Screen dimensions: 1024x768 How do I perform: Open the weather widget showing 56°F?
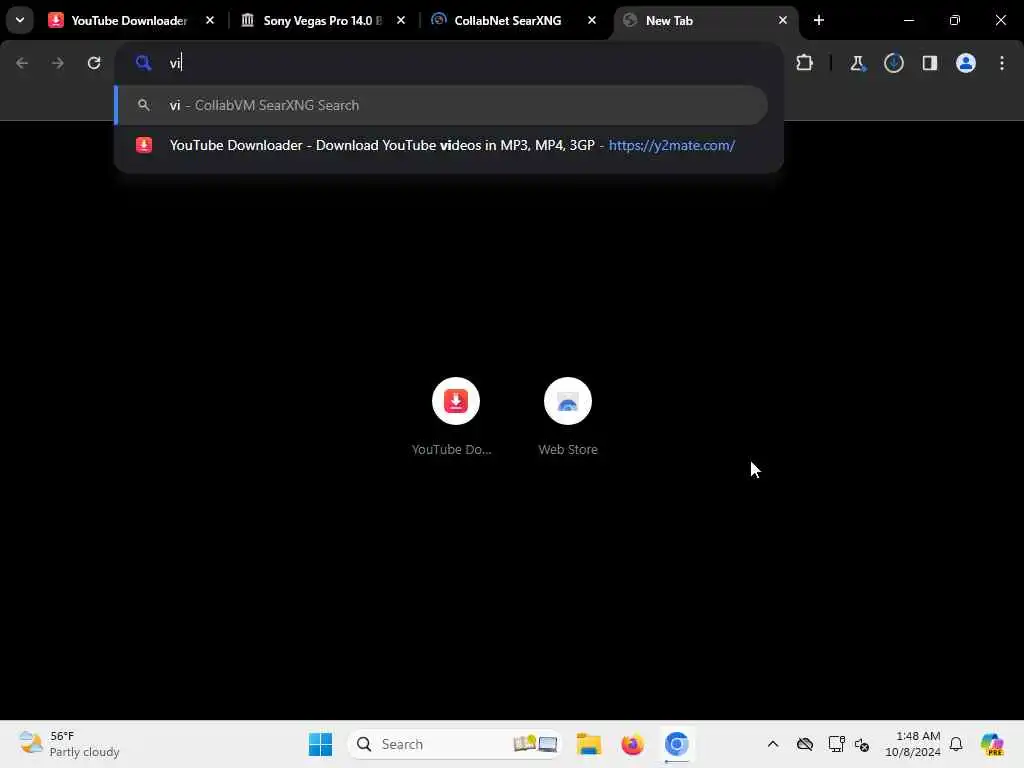(69, 744)
